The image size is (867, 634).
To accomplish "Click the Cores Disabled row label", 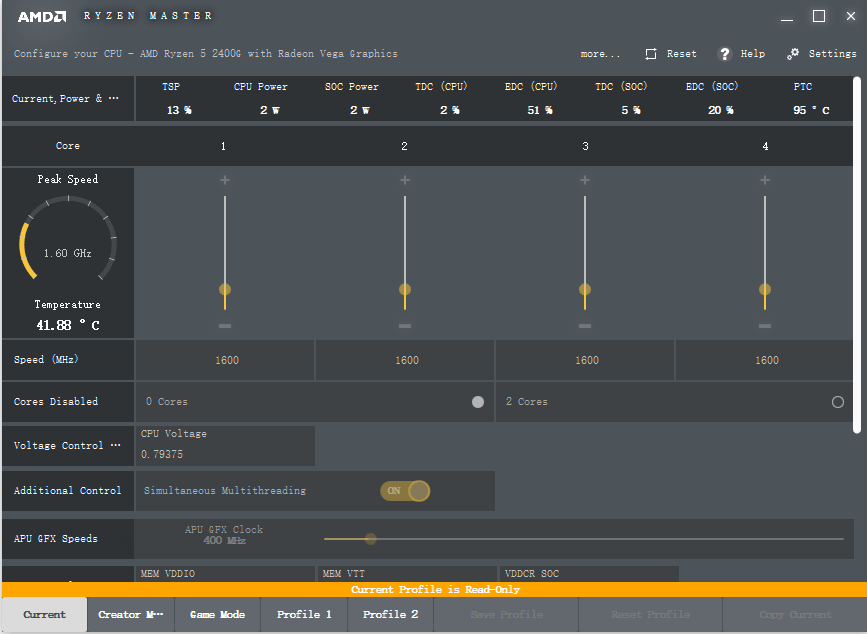I will pos(56,401).
